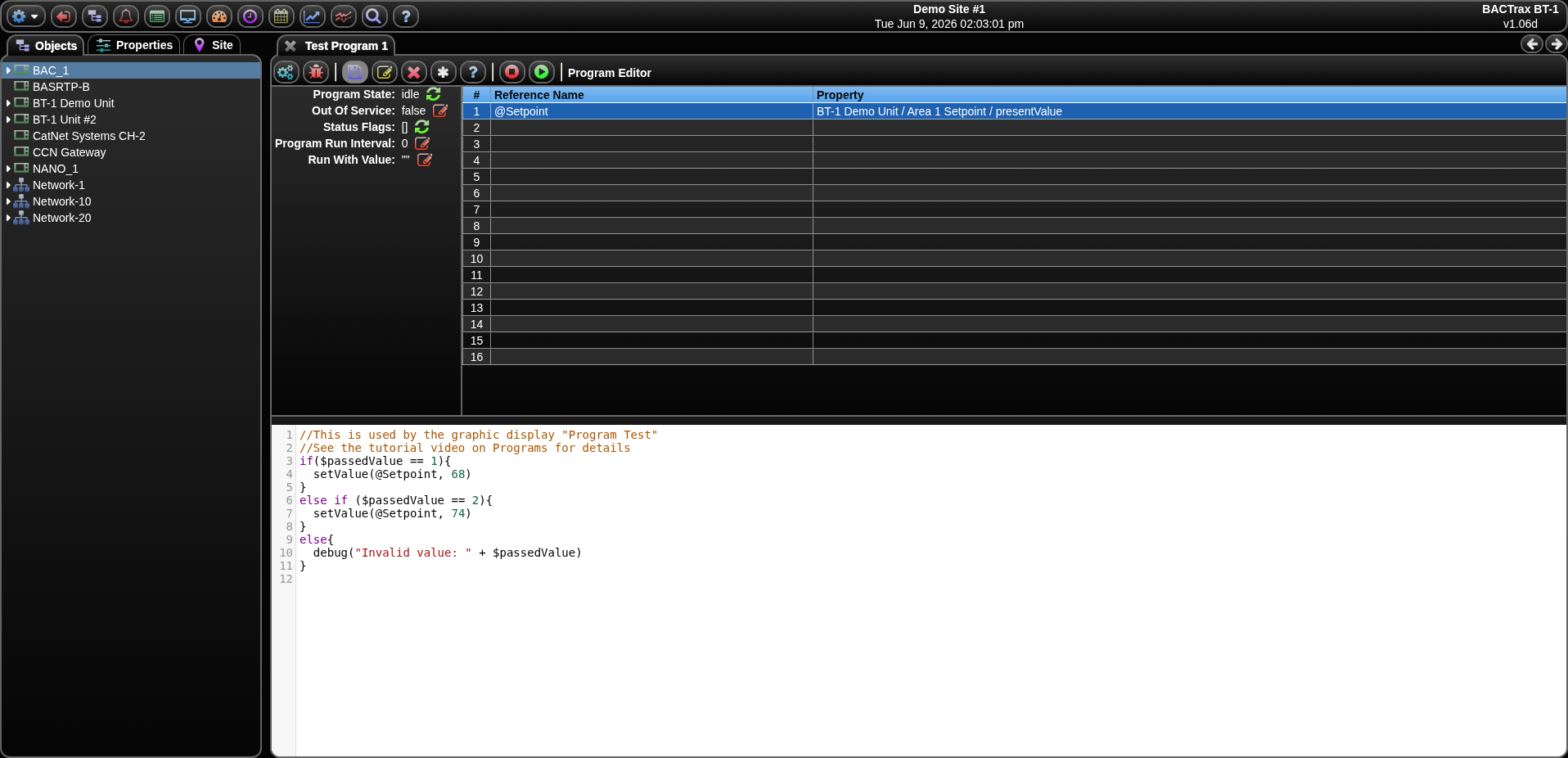Go back with the left arrow button
This screenshot has height=758, width=1568.
click(x=1532, y=44)
